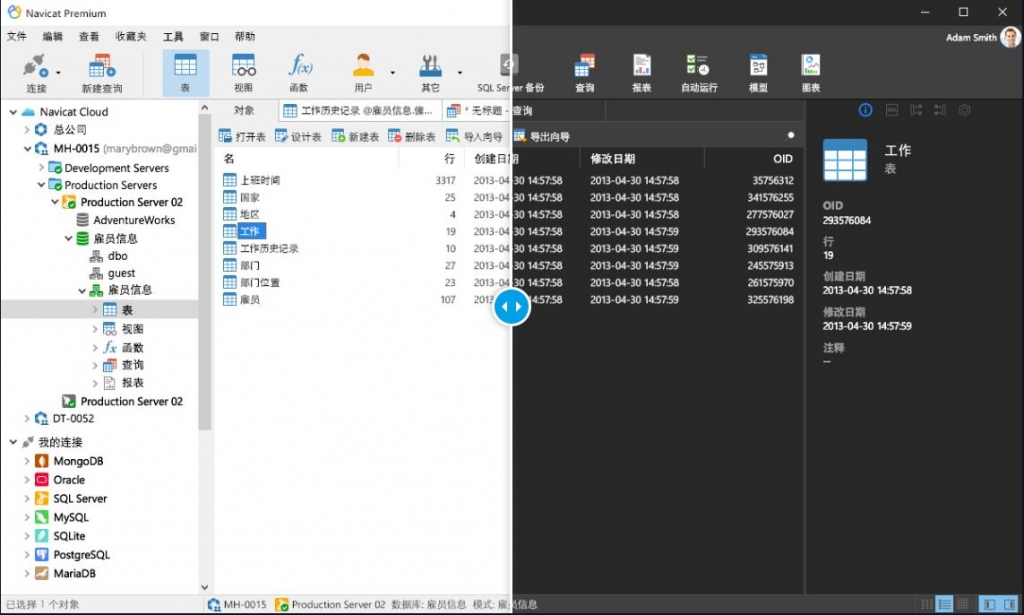Open the 图表 charts icon

point(810,65)
